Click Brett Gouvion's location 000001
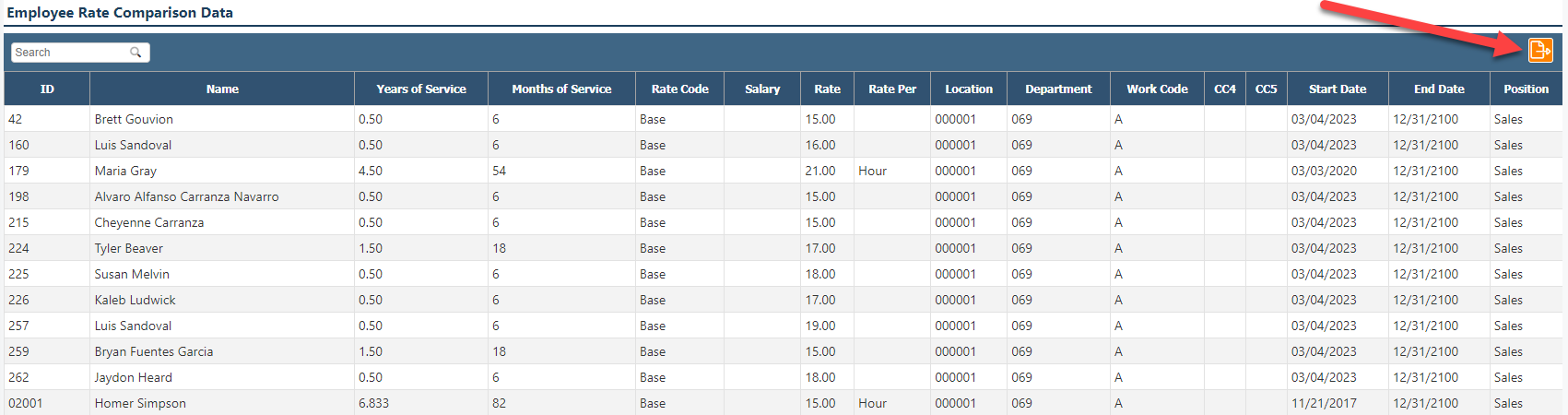Screen dimensions: 1568x415 click(955, 119)
